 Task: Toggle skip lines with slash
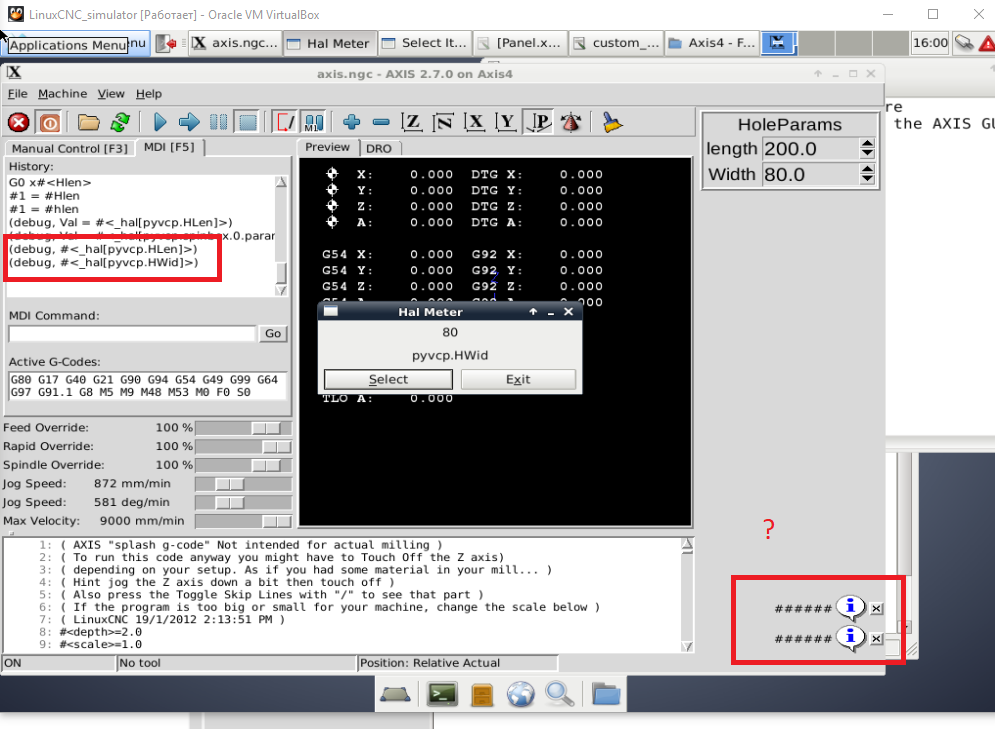284,122
